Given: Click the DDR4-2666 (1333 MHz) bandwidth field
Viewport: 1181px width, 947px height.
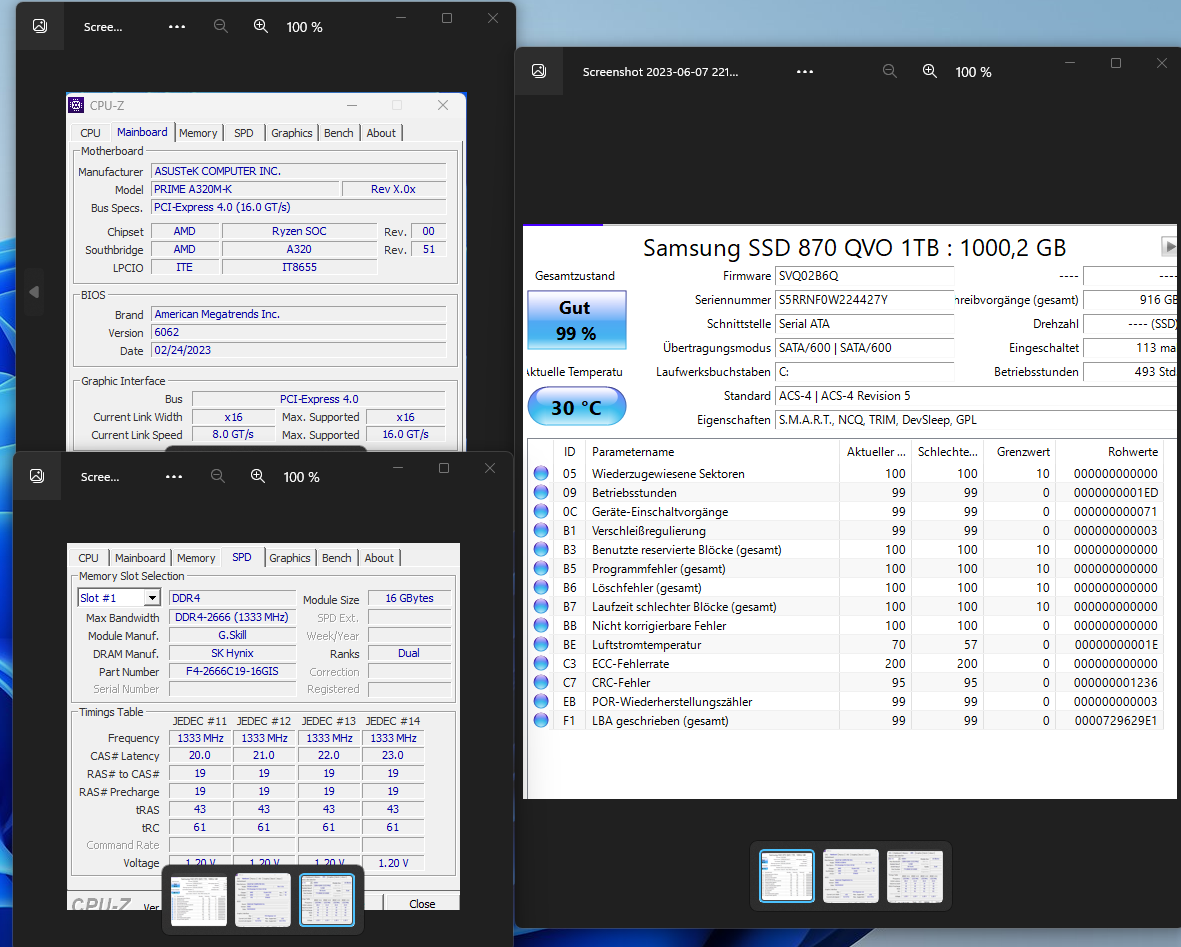Looking at the screenshot, I should click(233, 617).
